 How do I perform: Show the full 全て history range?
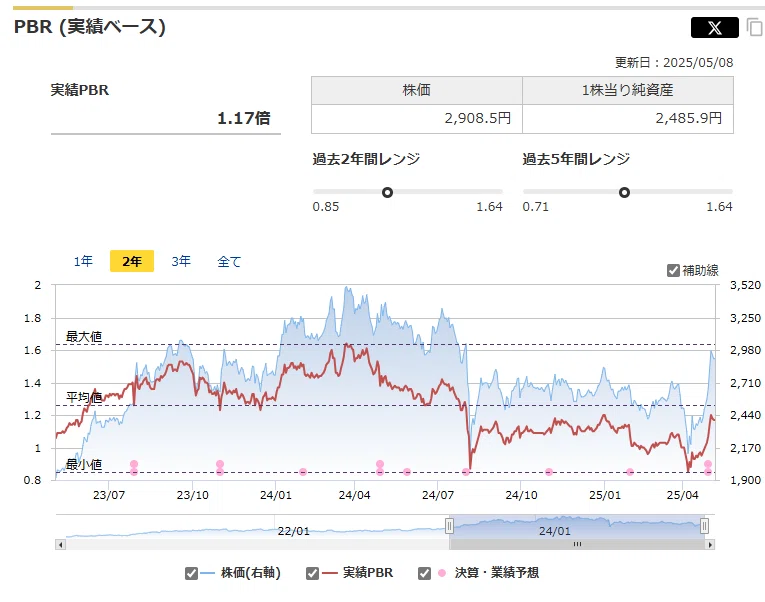pos(229,261)
